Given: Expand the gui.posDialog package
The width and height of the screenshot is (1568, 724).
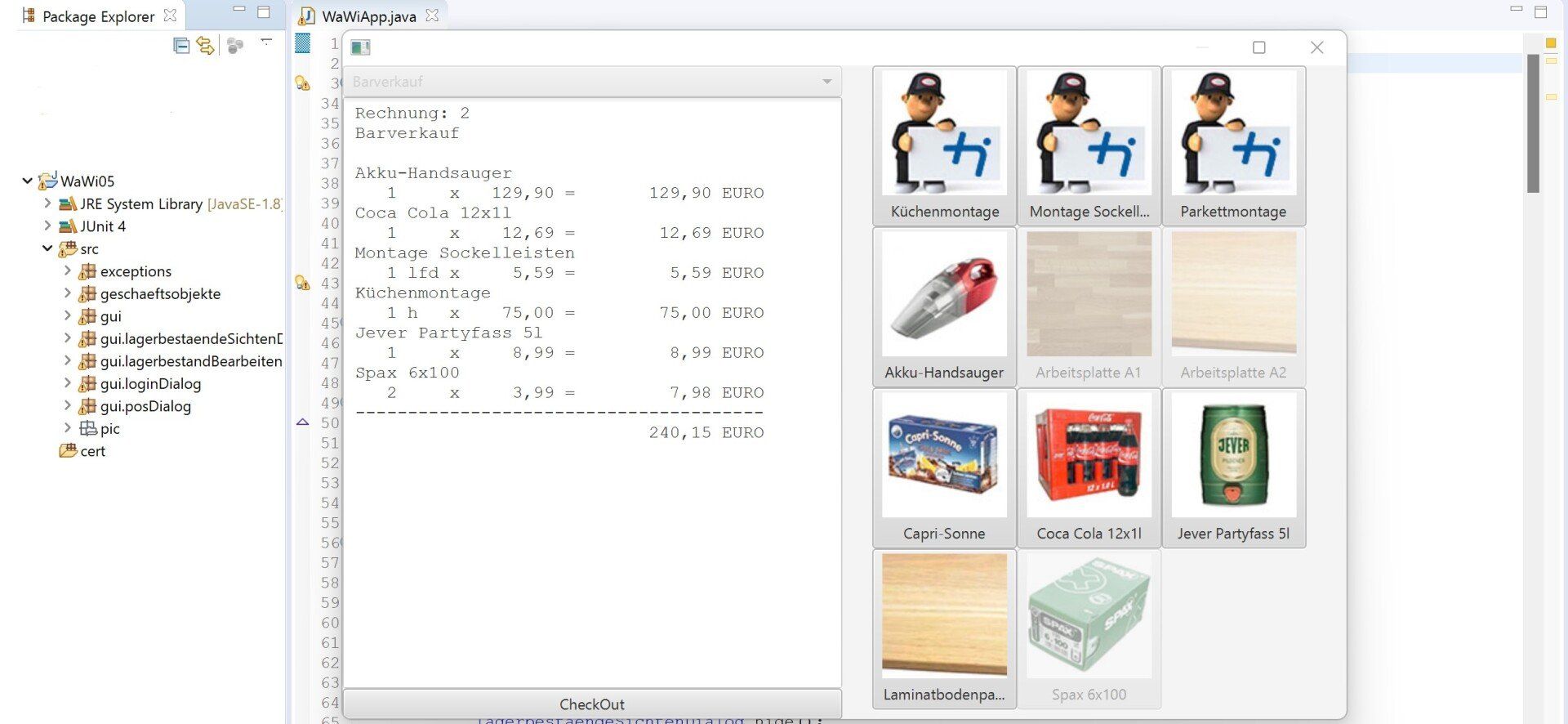Looking at the screenshot, I should tap(68, 406).
